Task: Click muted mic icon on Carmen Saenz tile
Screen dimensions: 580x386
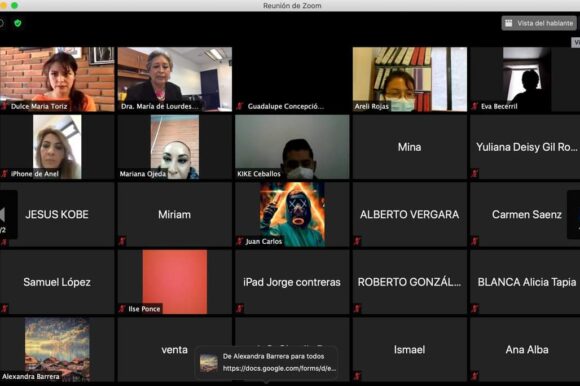Action: pos(475,241)
